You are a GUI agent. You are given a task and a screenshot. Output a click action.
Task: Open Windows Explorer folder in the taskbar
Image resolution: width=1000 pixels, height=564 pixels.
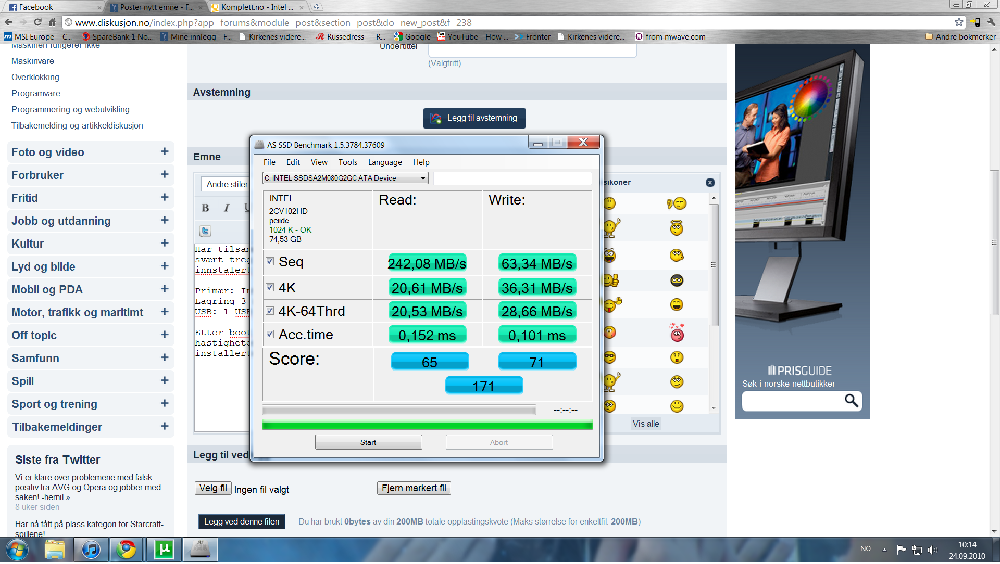click(55, 550)
